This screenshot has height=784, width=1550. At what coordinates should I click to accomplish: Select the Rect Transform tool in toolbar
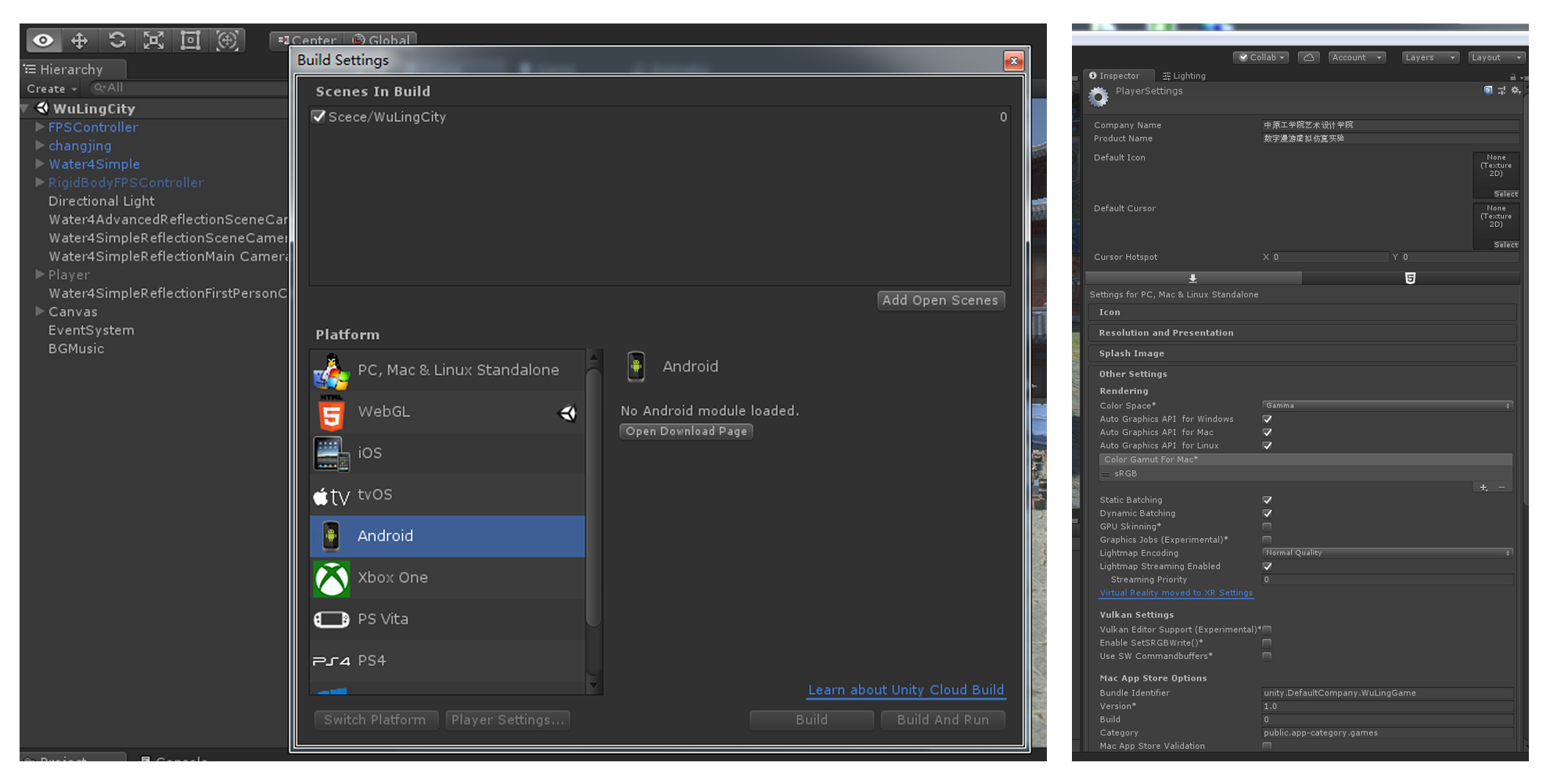(x=190, y=40)
